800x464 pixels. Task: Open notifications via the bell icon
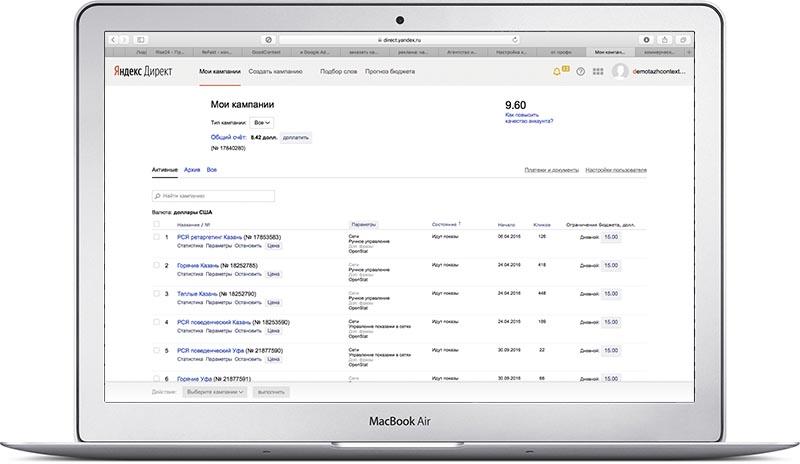coord(556,72)
